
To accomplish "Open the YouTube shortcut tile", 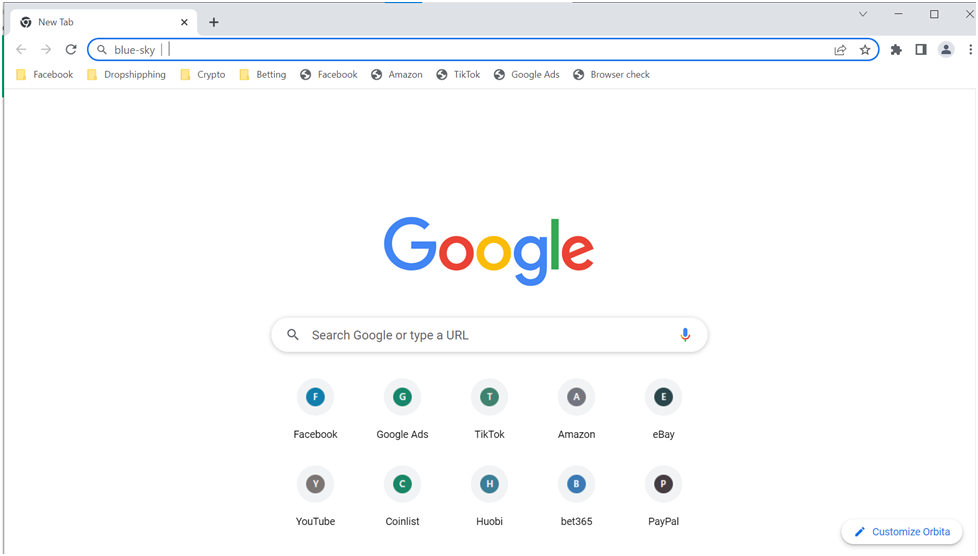I will 316,496.
